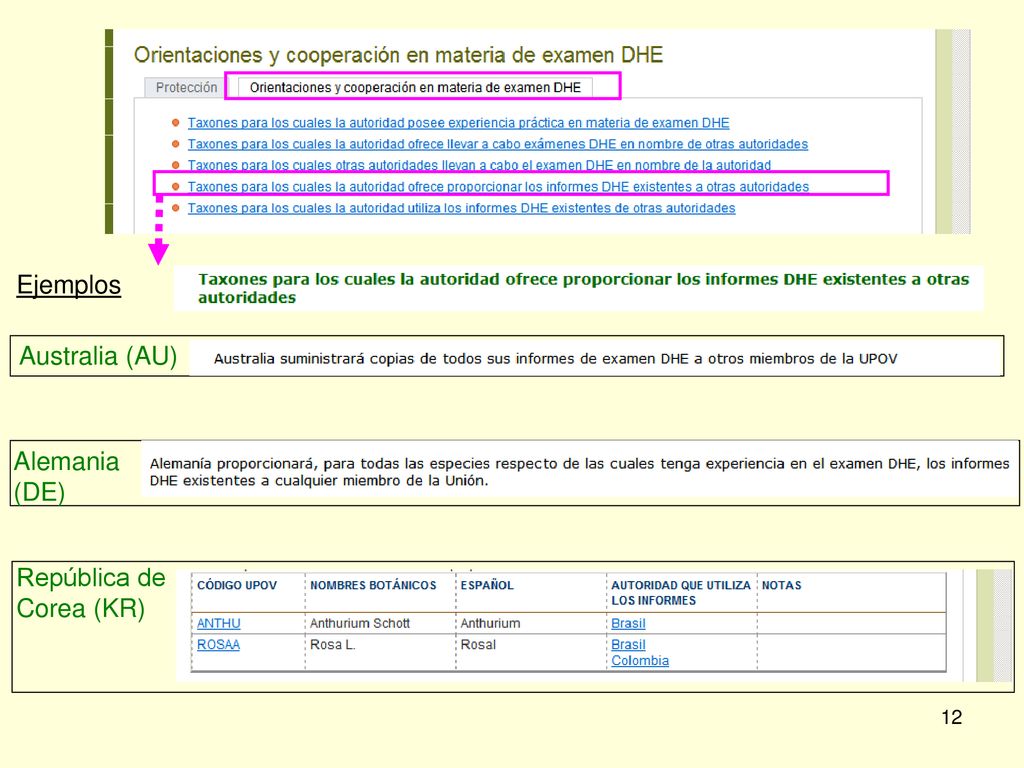This screenshot has height=768, width=1024.
Task: Click the Brasil link in the Anthurium row
Action: (x=628, y=623)
